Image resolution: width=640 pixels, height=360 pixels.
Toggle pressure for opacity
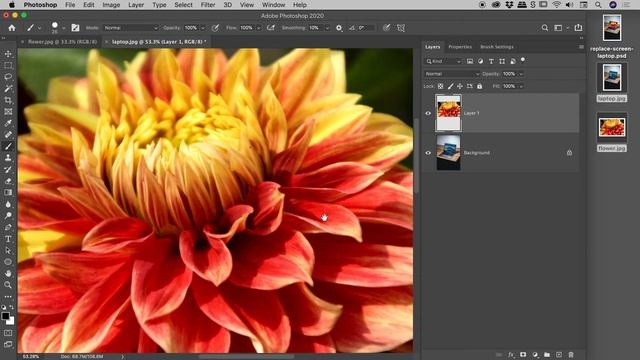[215, 28]
